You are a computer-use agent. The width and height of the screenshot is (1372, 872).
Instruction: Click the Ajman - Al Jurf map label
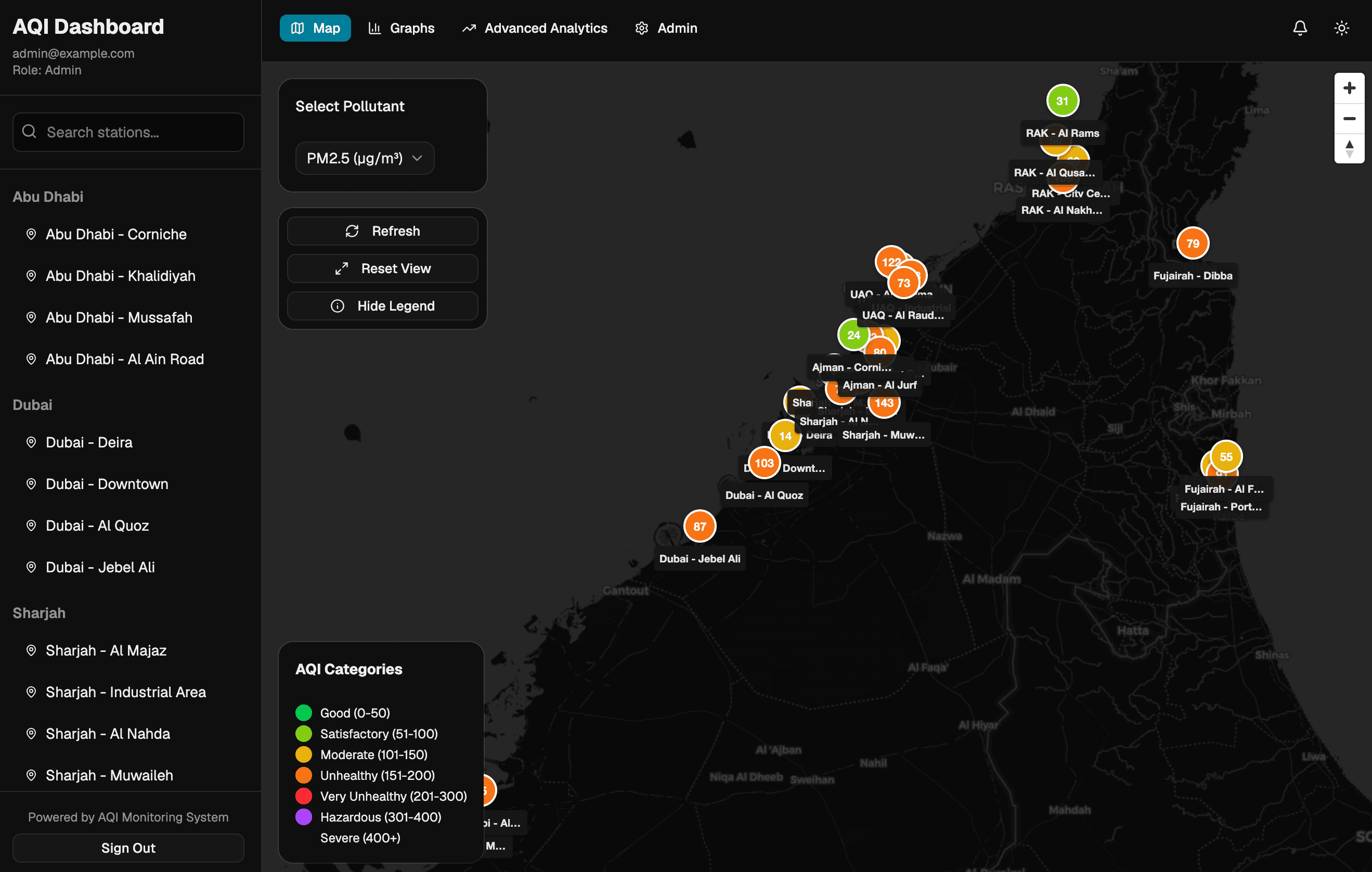coord(879,386)
